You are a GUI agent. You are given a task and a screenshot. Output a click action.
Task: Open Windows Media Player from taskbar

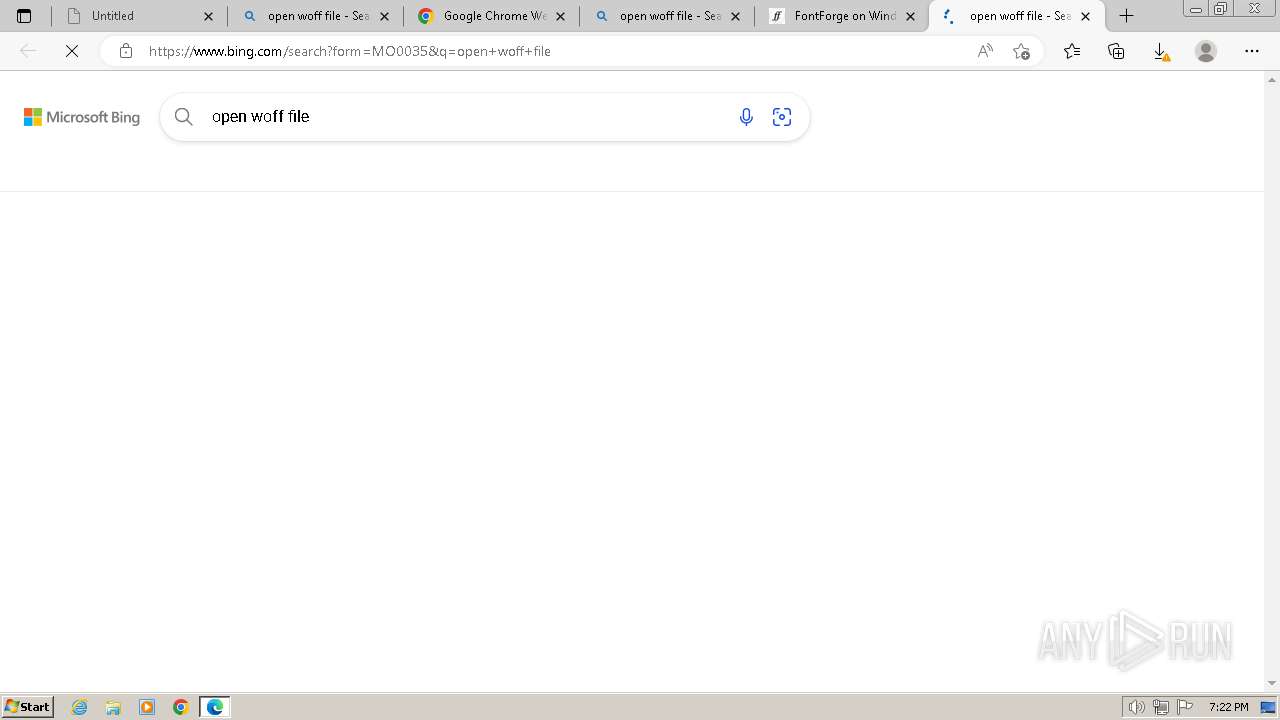[x=147, y=707]
